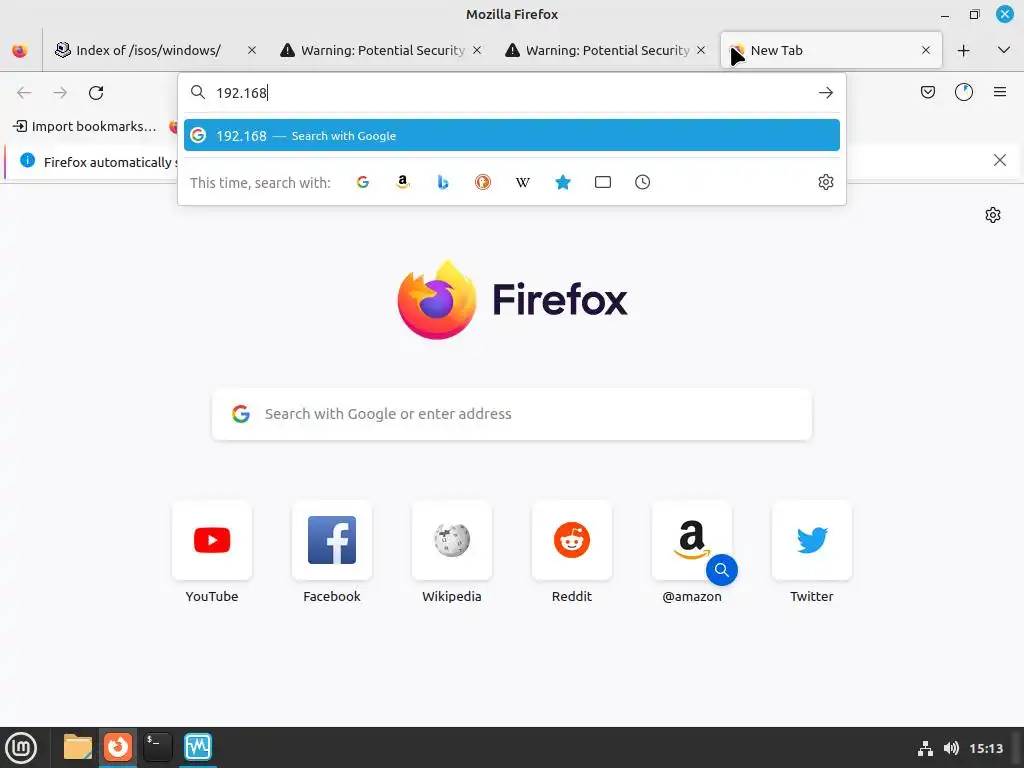Screen dimensions: 1024x768
Task: Go back one page
Action: pos(24,93)
